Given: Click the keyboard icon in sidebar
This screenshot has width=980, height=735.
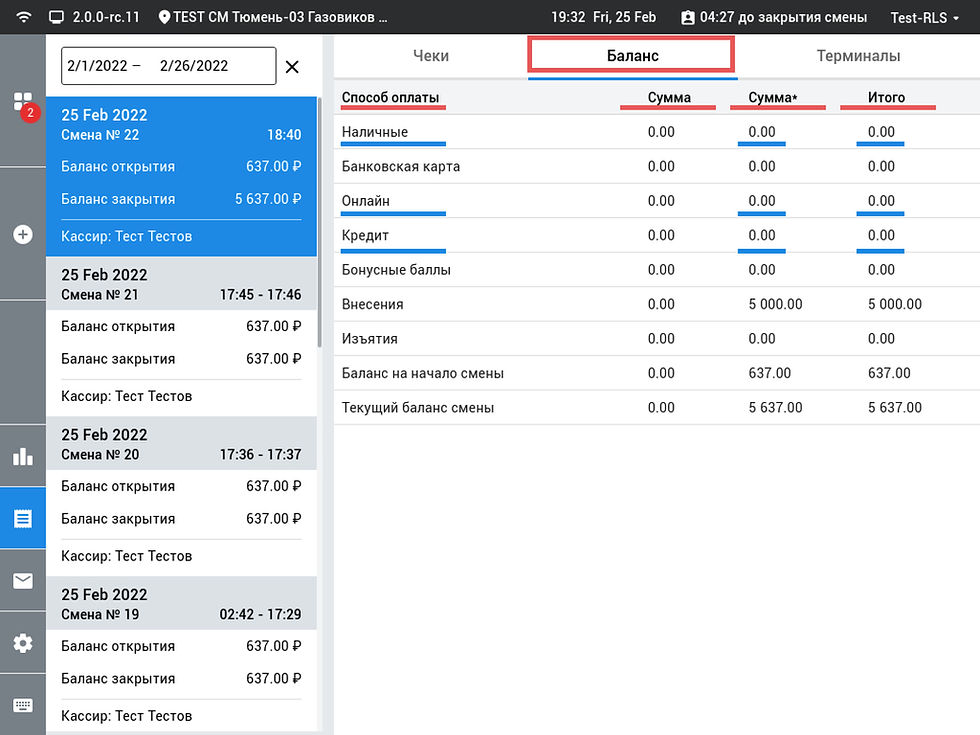Looking at the screenshot, I should (x=23, y=706).
